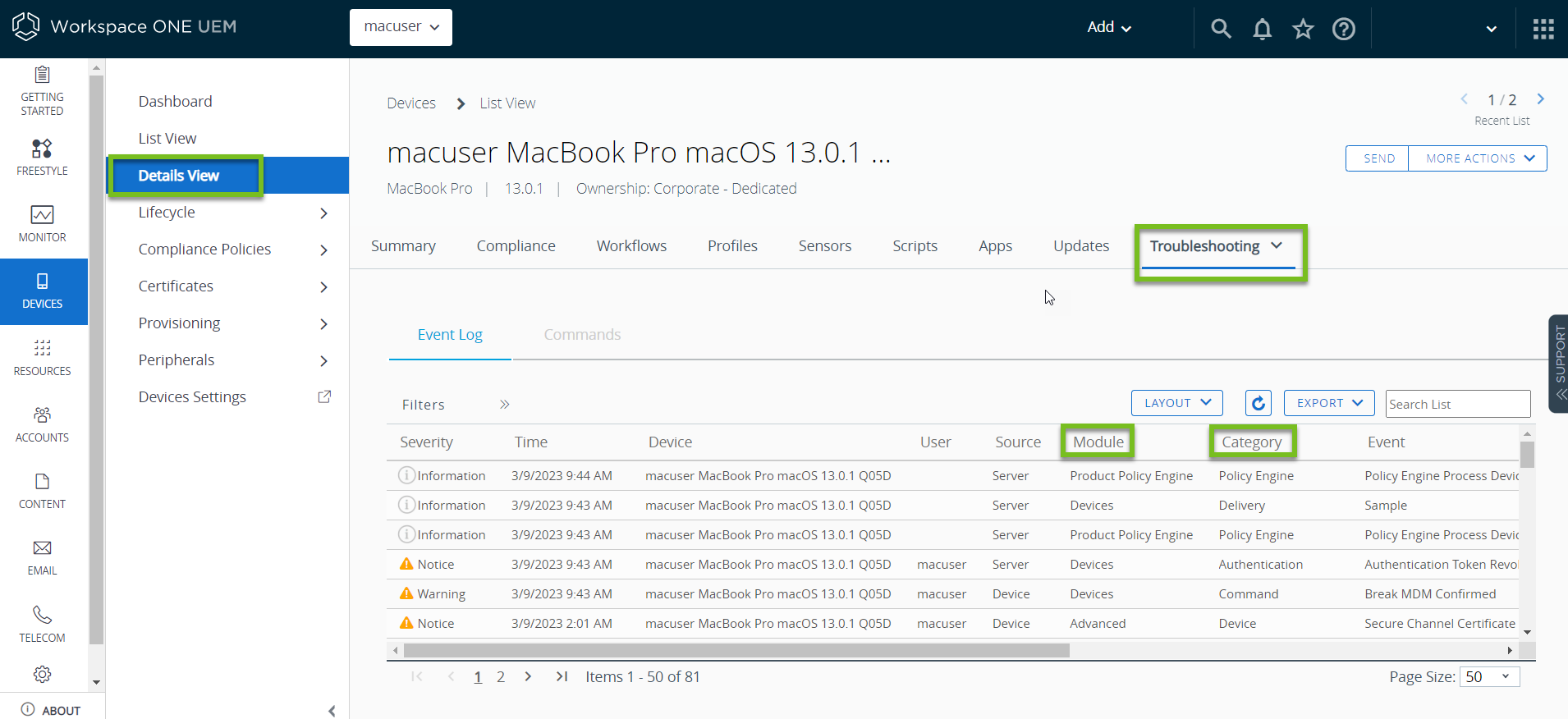Open the Content section
The width and height of the screenshot is (1568, 719).
click(x=43, y=491)
